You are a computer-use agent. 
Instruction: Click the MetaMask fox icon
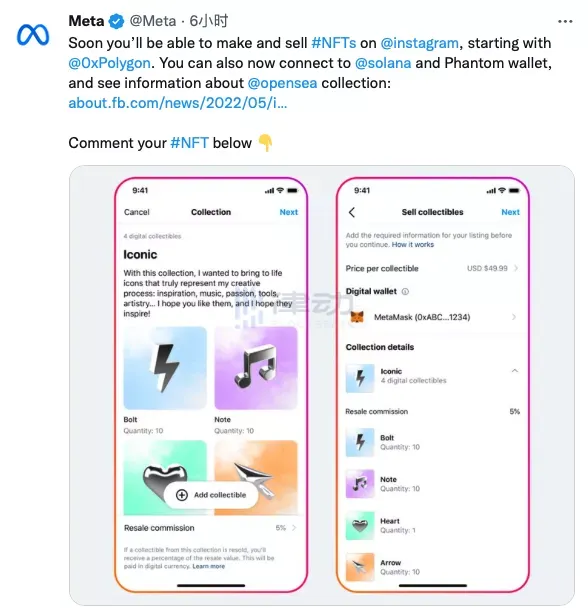tap(357, 317)
